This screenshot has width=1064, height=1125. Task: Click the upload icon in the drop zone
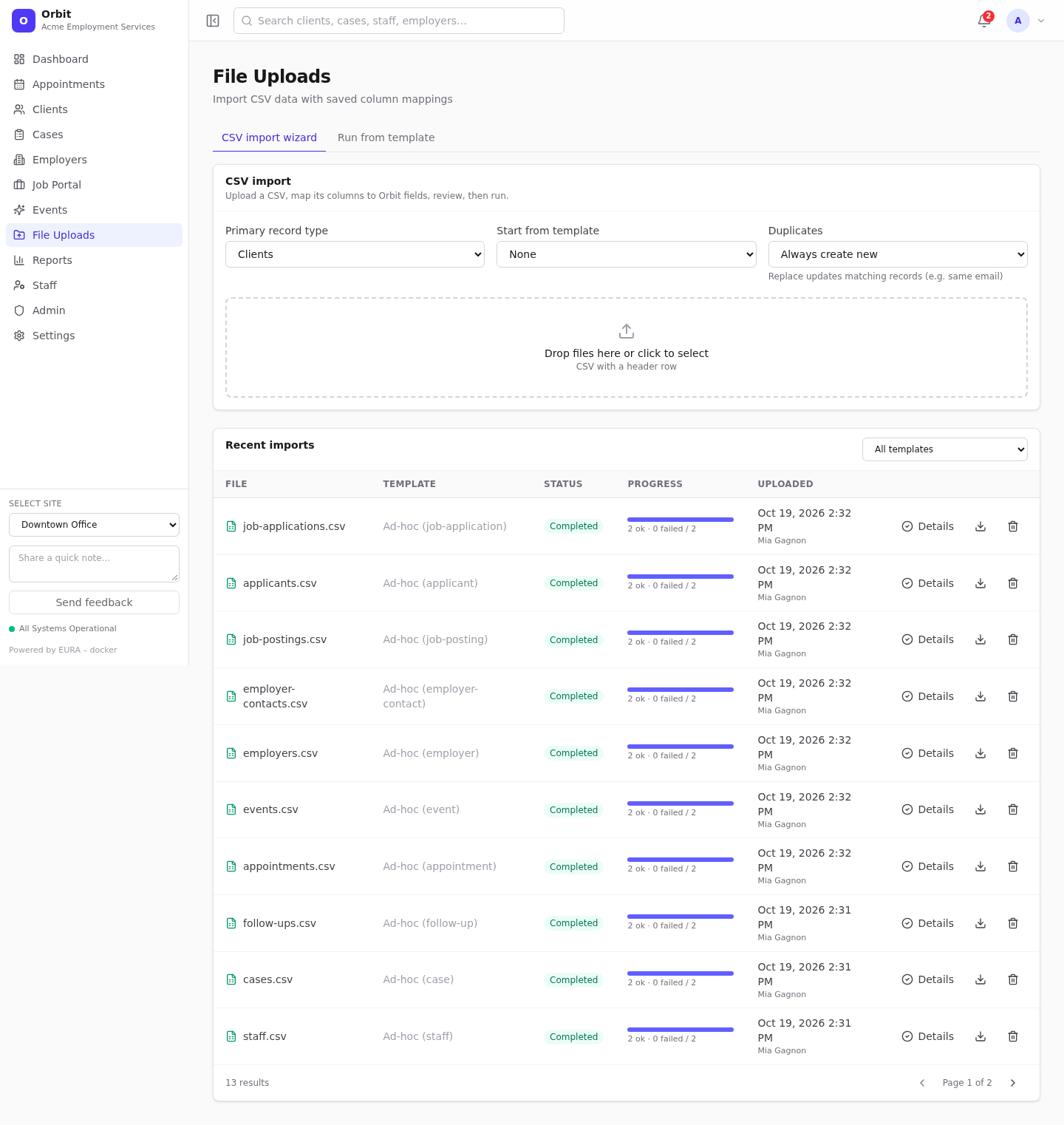coord(627,331)
